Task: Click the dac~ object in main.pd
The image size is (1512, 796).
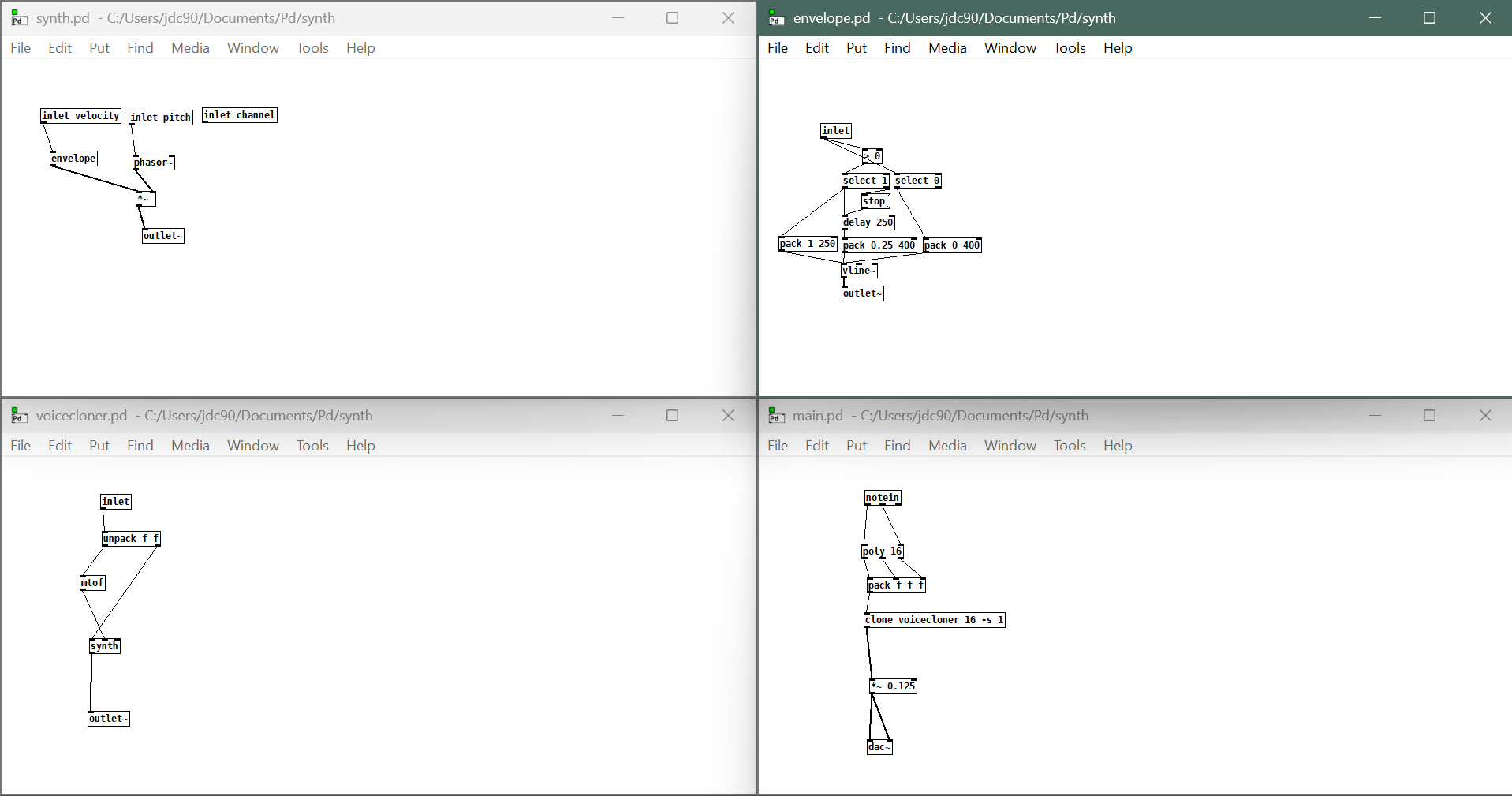Action: (878, 746)
